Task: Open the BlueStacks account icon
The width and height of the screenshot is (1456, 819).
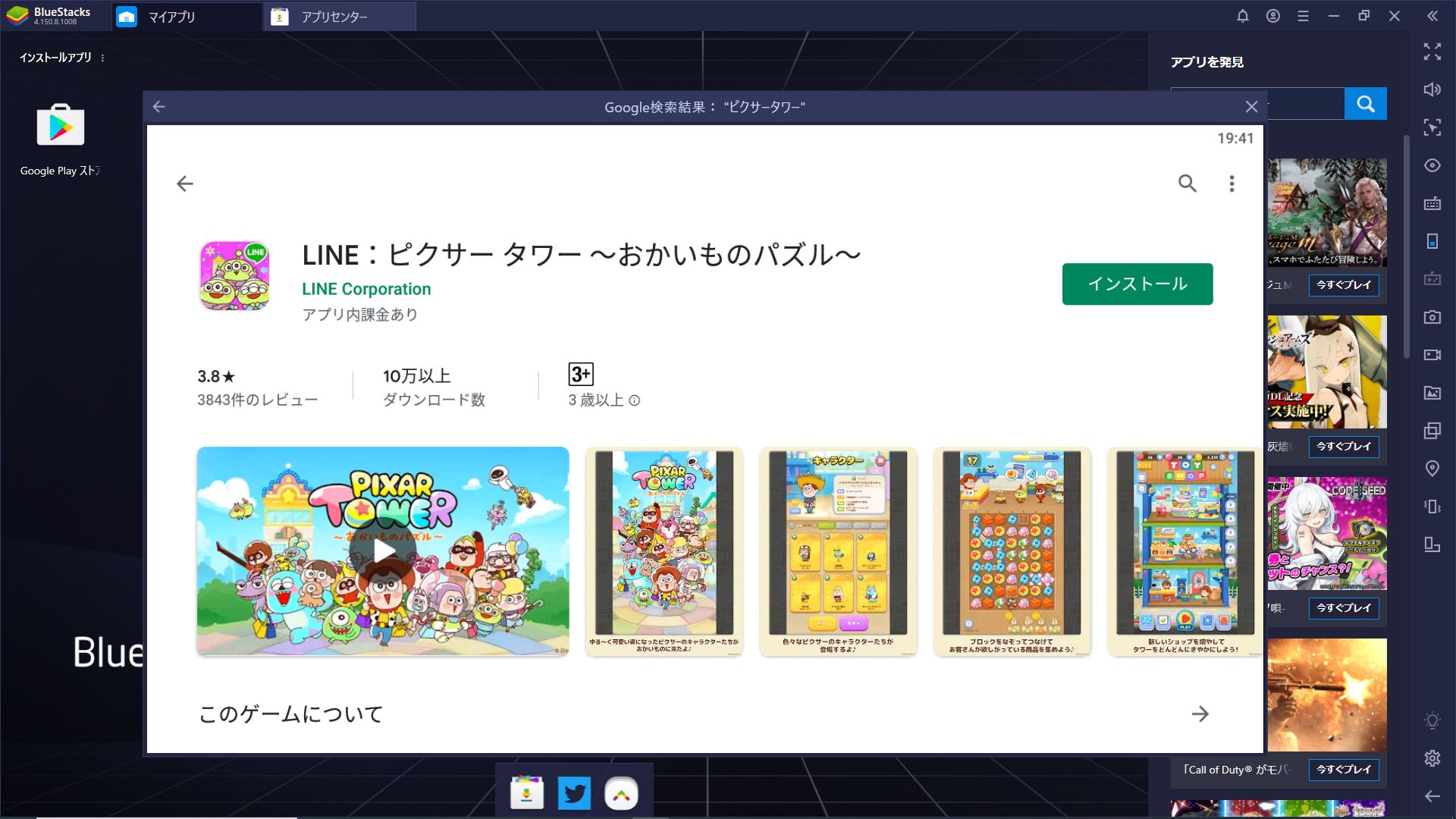Action: [x=1272, y=16]
